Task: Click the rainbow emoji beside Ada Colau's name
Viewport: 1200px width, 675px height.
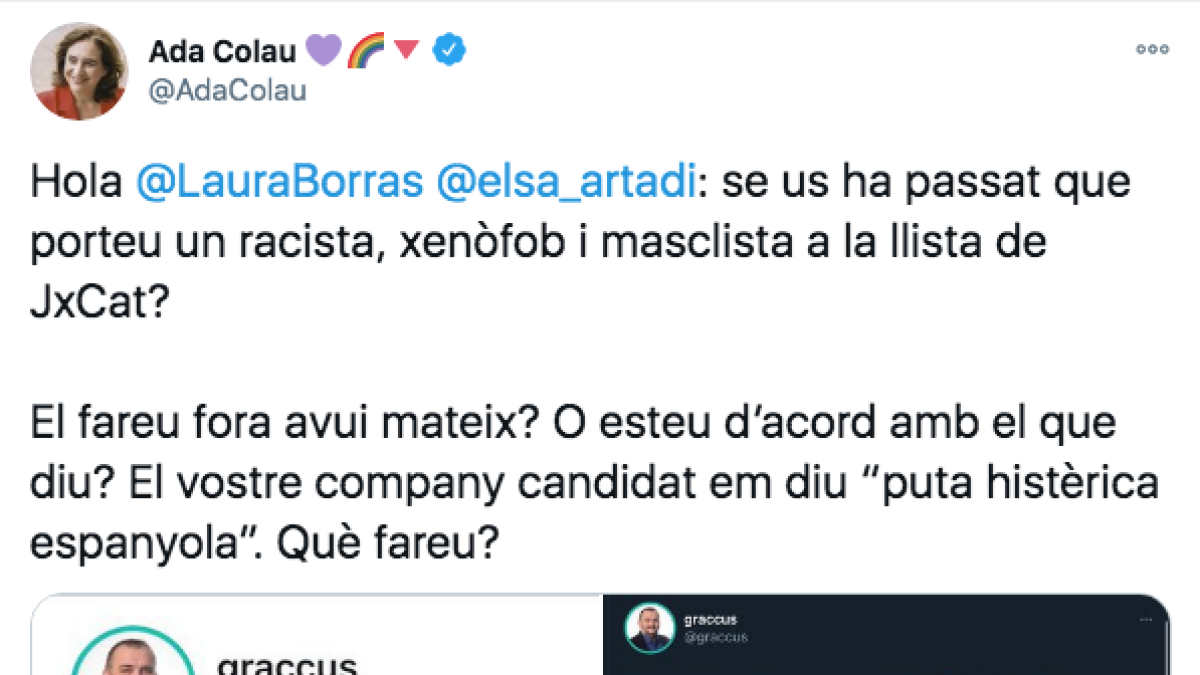Action: coord(367,49)
